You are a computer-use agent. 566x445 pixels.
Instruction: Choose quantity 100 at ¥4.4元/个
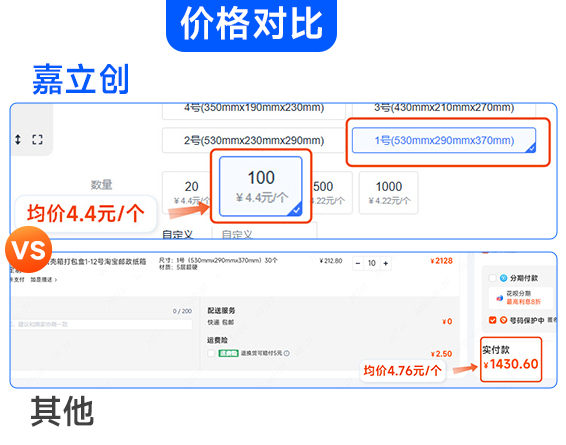[x=261, y=186]
